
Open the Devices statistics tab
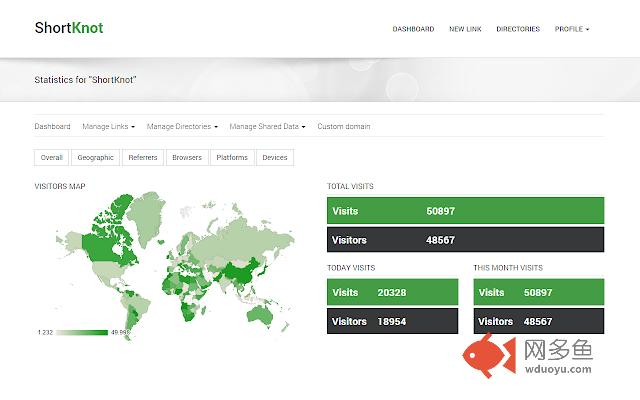tap(275, 158)
